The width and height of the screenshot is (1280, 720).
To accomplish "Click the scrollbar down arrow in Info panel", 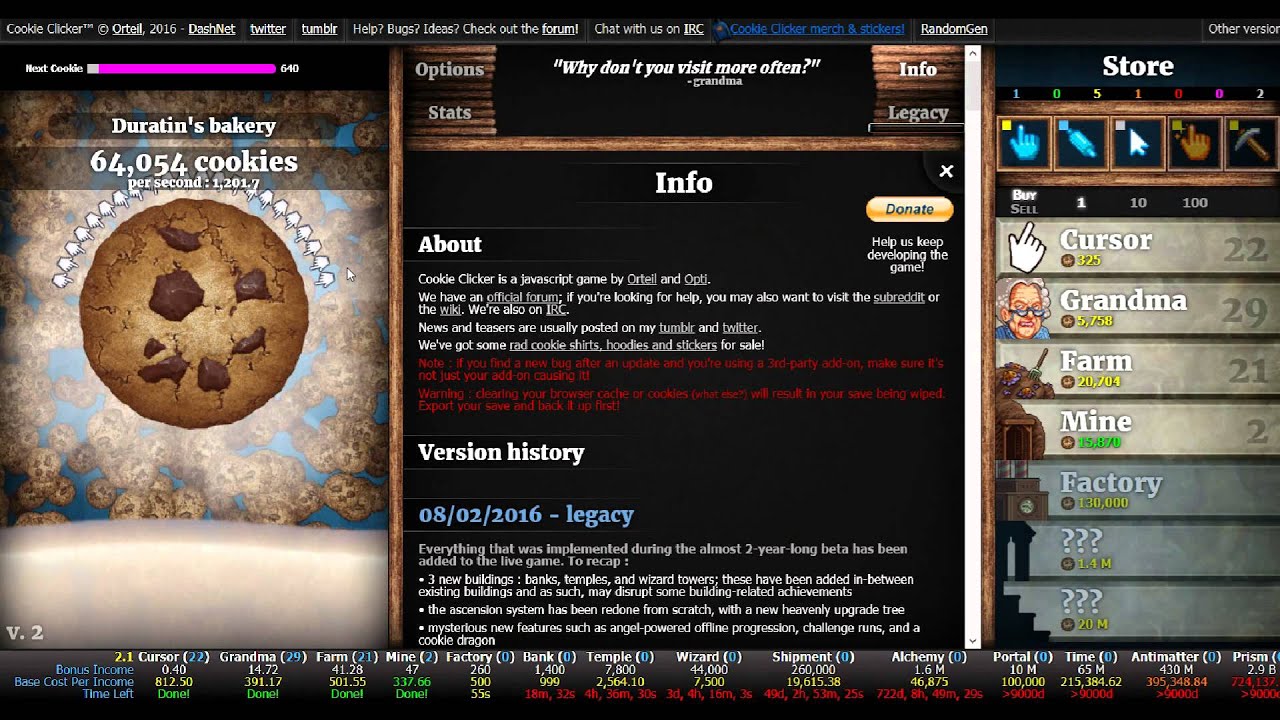I will coord(974,640).
